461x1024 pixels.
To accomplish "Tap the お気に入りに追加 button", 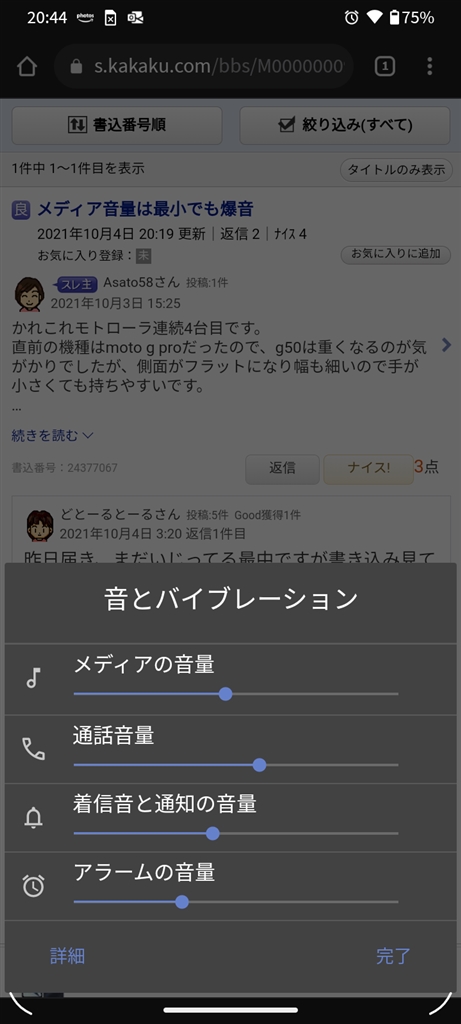I will point(396,254).
